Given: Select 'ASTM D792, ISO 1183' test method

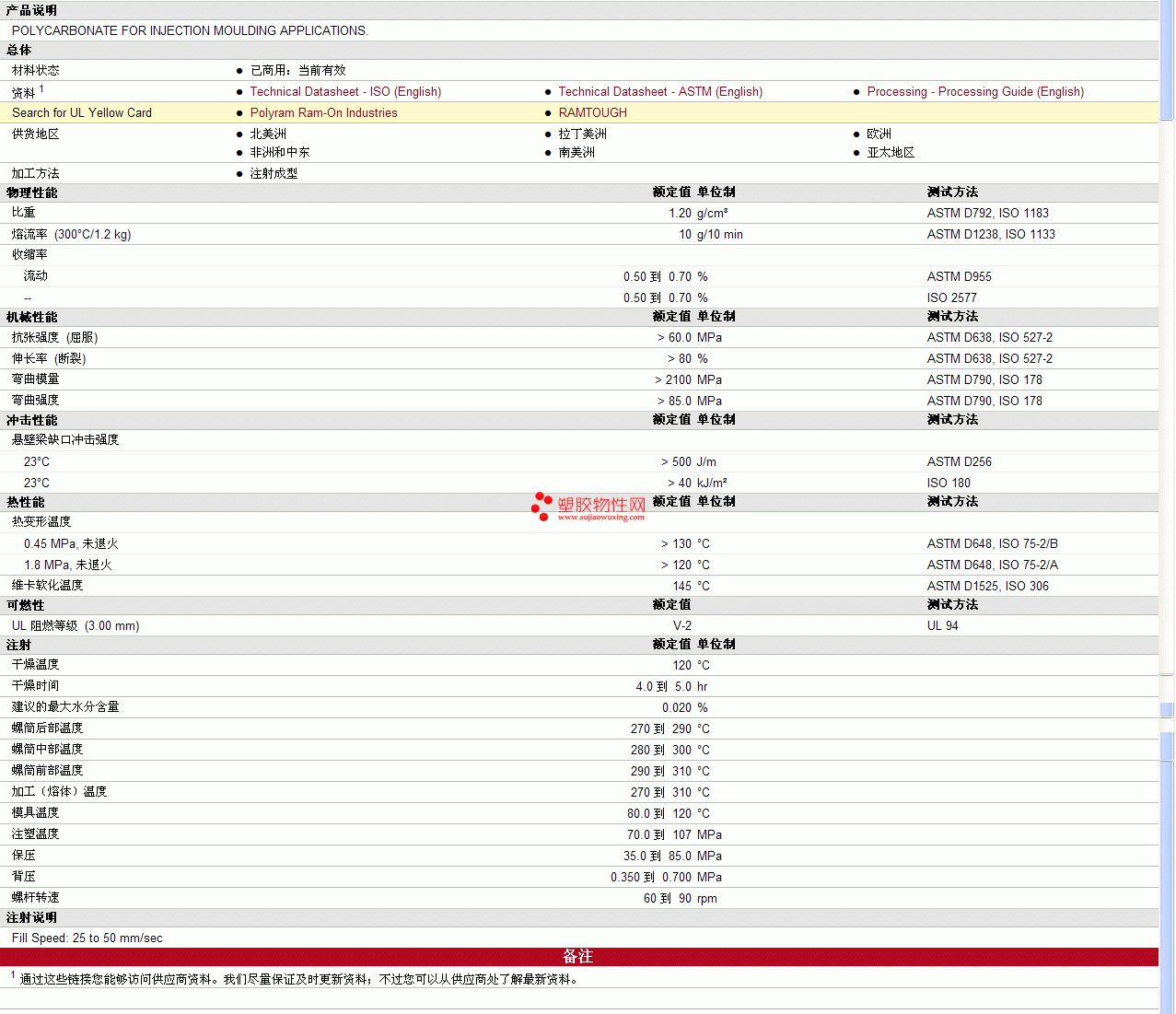Looking at the screenshot, I should click(x=988, y=214).
